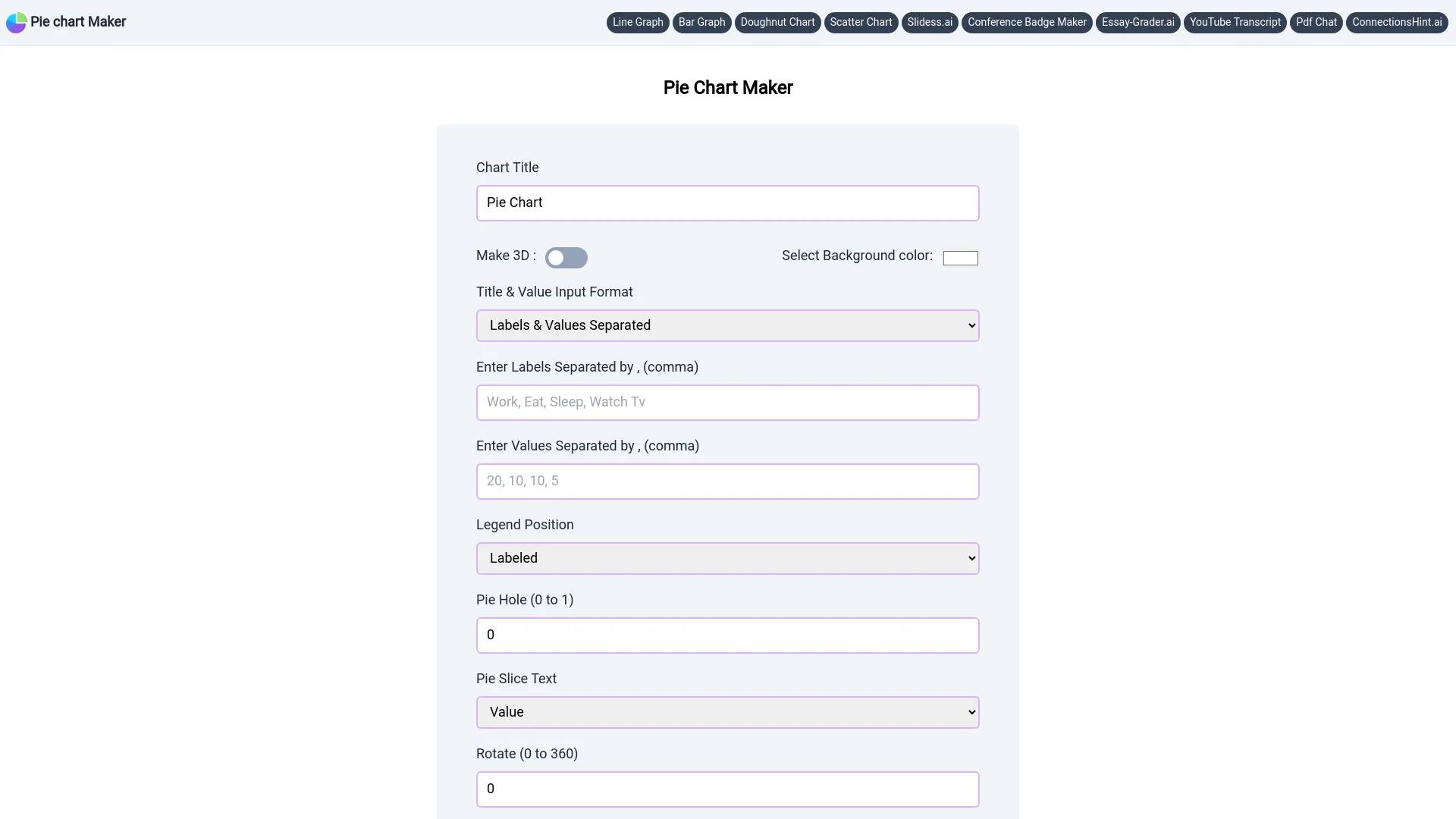
Task: Open the Conference Badge Maker
Action: pos(1027,22)
